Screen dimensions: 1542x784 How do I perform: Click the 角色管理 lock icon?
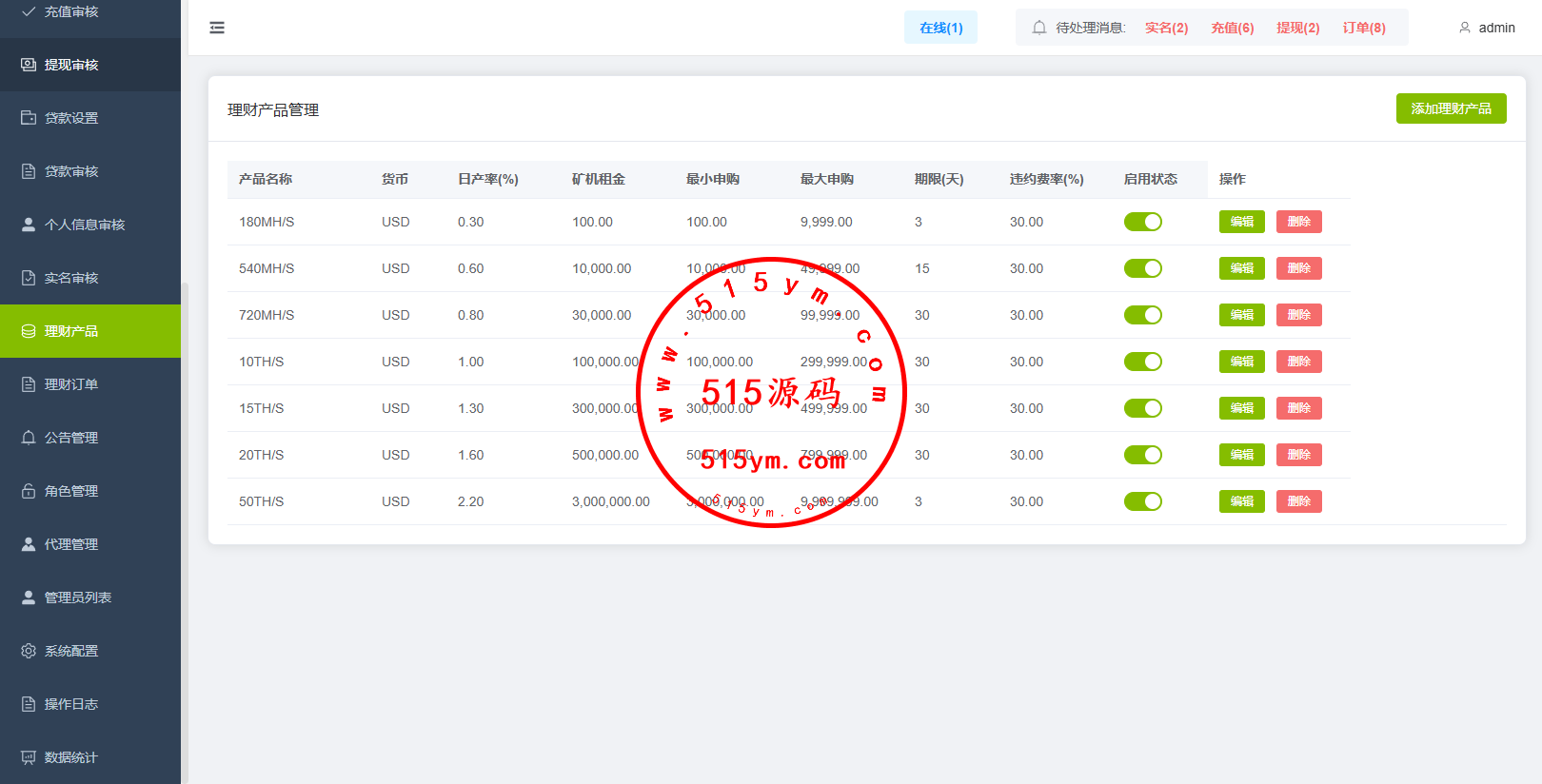(x=29, y=491)
